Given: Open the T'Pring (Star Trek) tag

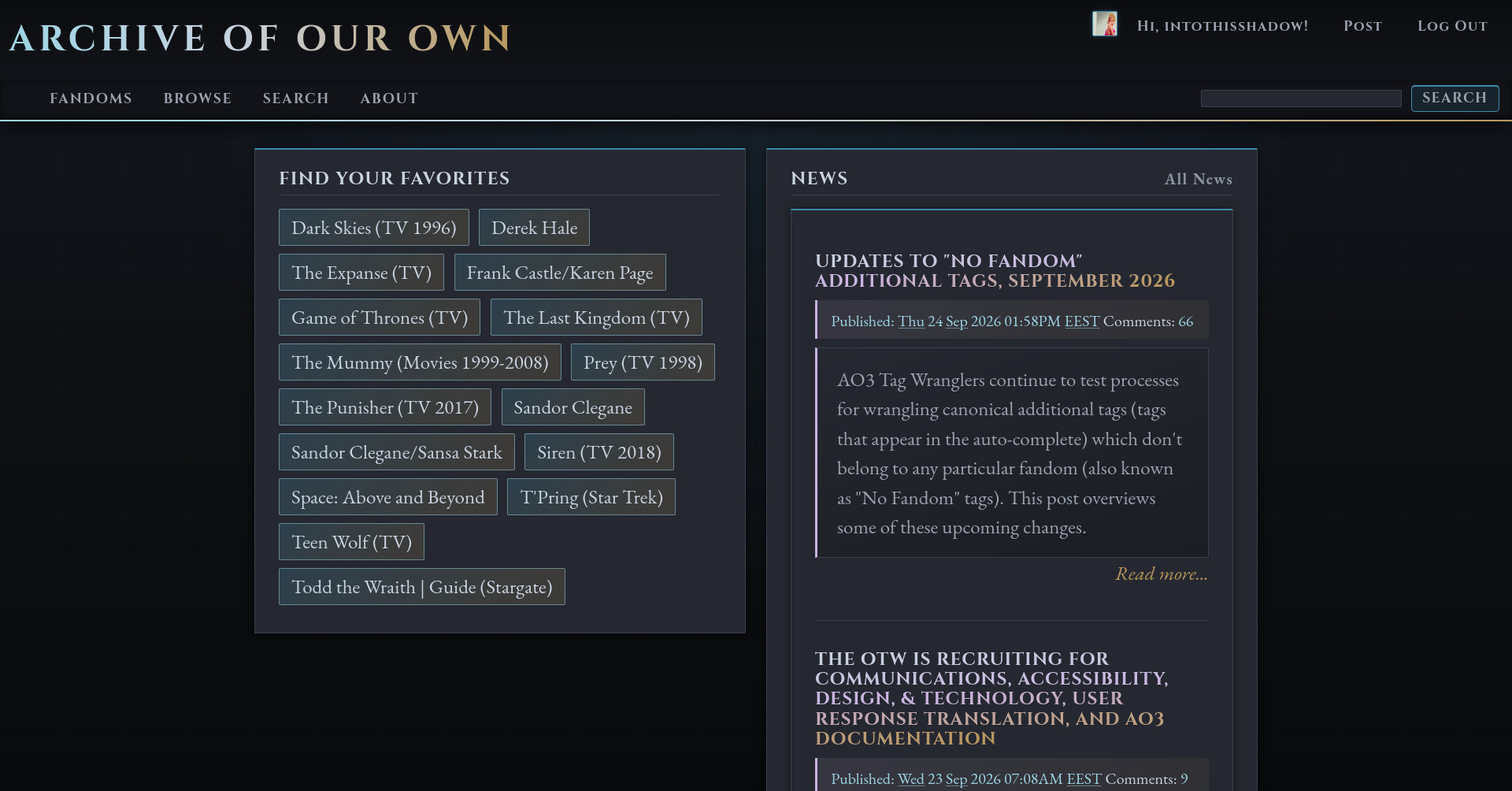Looking at the screenshot, I should (x=591, y=497).
